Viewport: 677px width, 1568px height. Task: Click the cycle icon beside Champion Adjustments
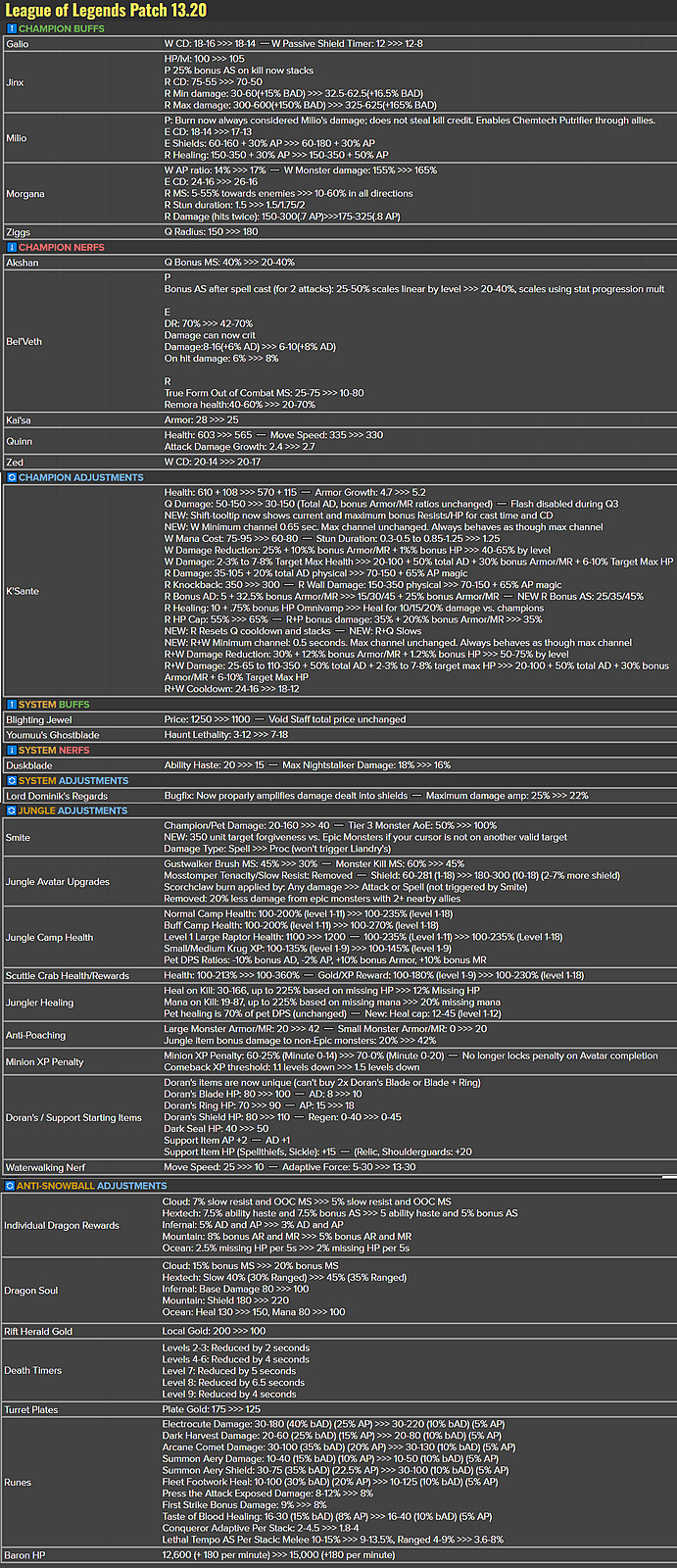[x=12, y=478]
